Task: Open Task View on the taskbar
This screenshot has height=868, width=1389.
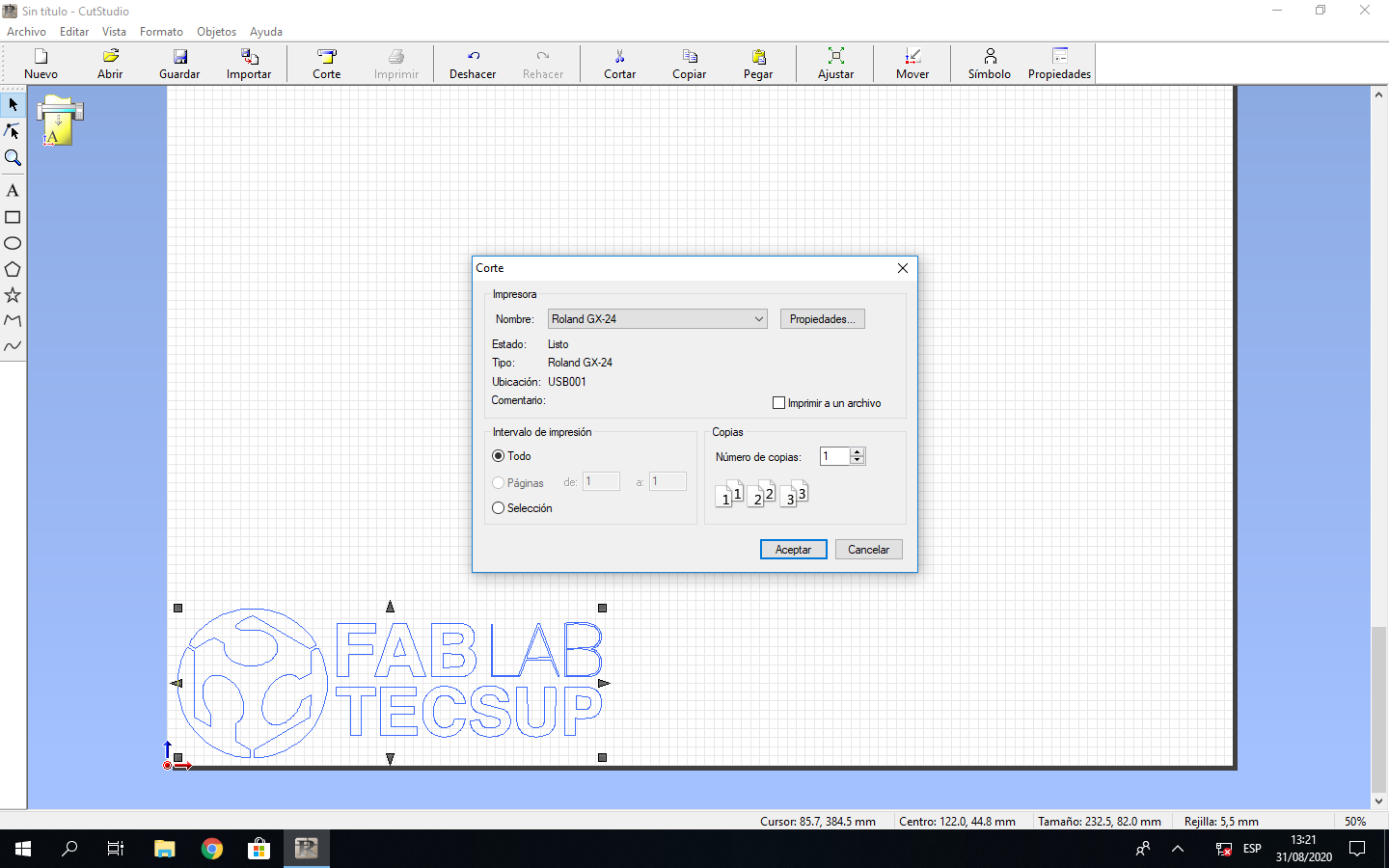Action: pyautogui.click(x=116, y=849)
